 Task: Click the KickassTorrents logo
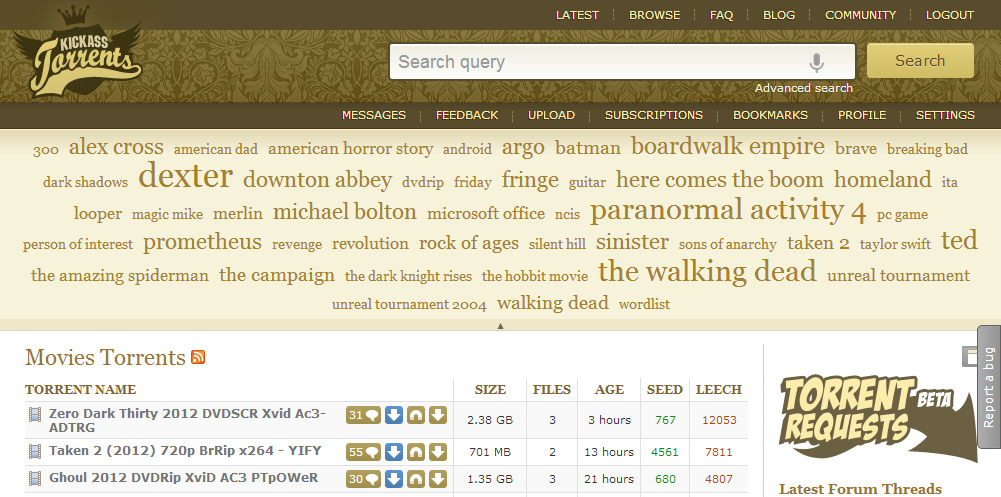[78, 51]
